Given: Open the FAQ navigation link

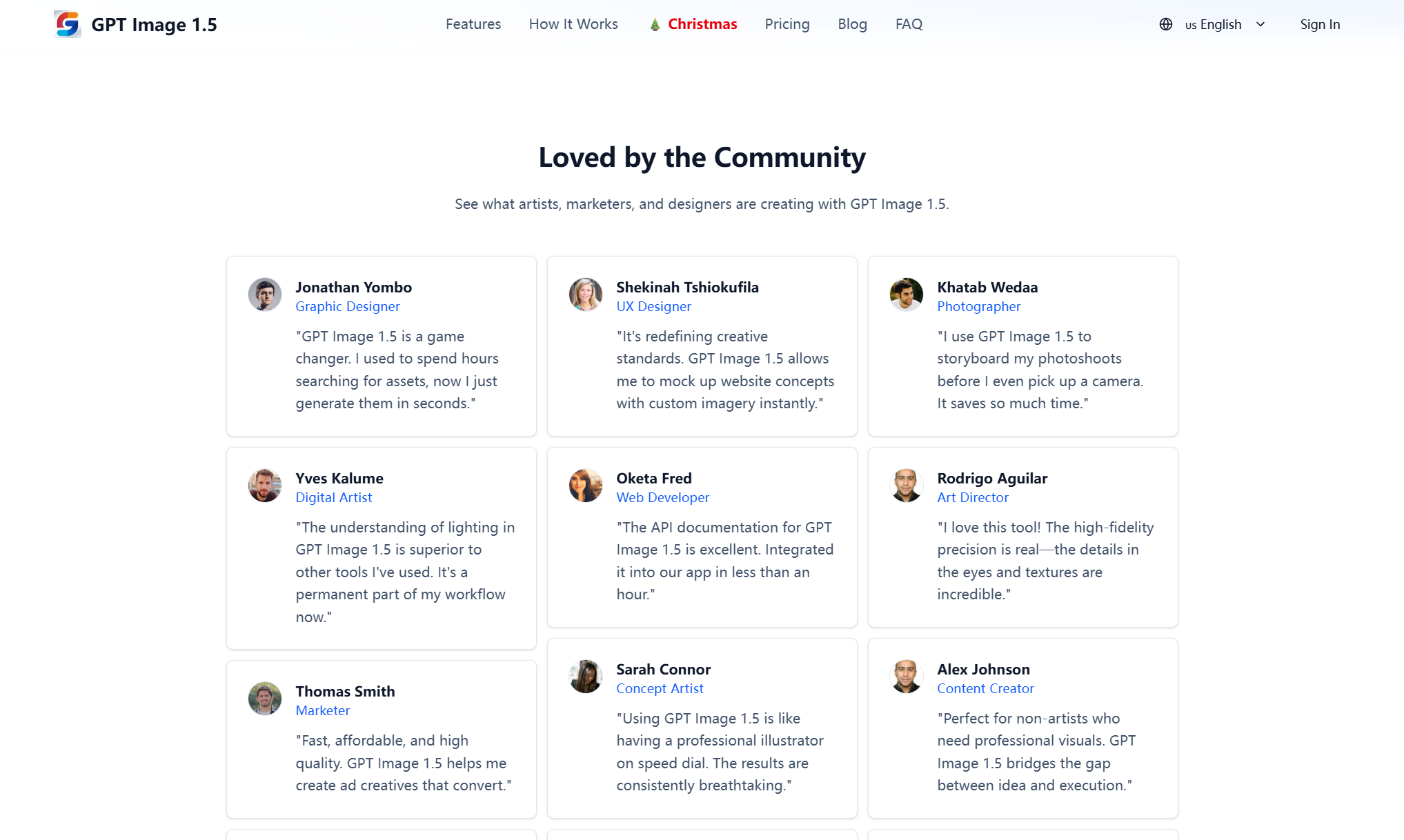Looking at the screenshot, I should (909, 24).
